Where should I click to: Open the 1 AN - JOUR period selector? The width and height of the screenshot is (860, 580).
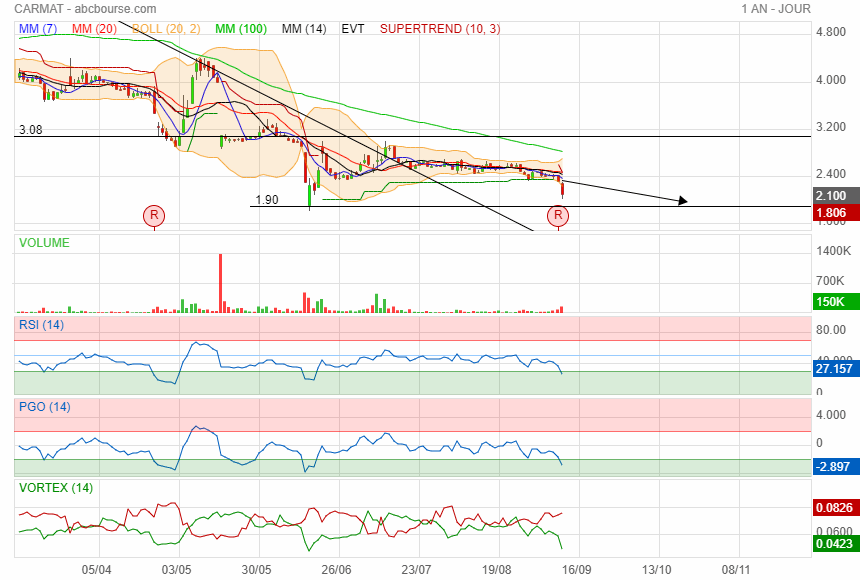click(775, 9)
